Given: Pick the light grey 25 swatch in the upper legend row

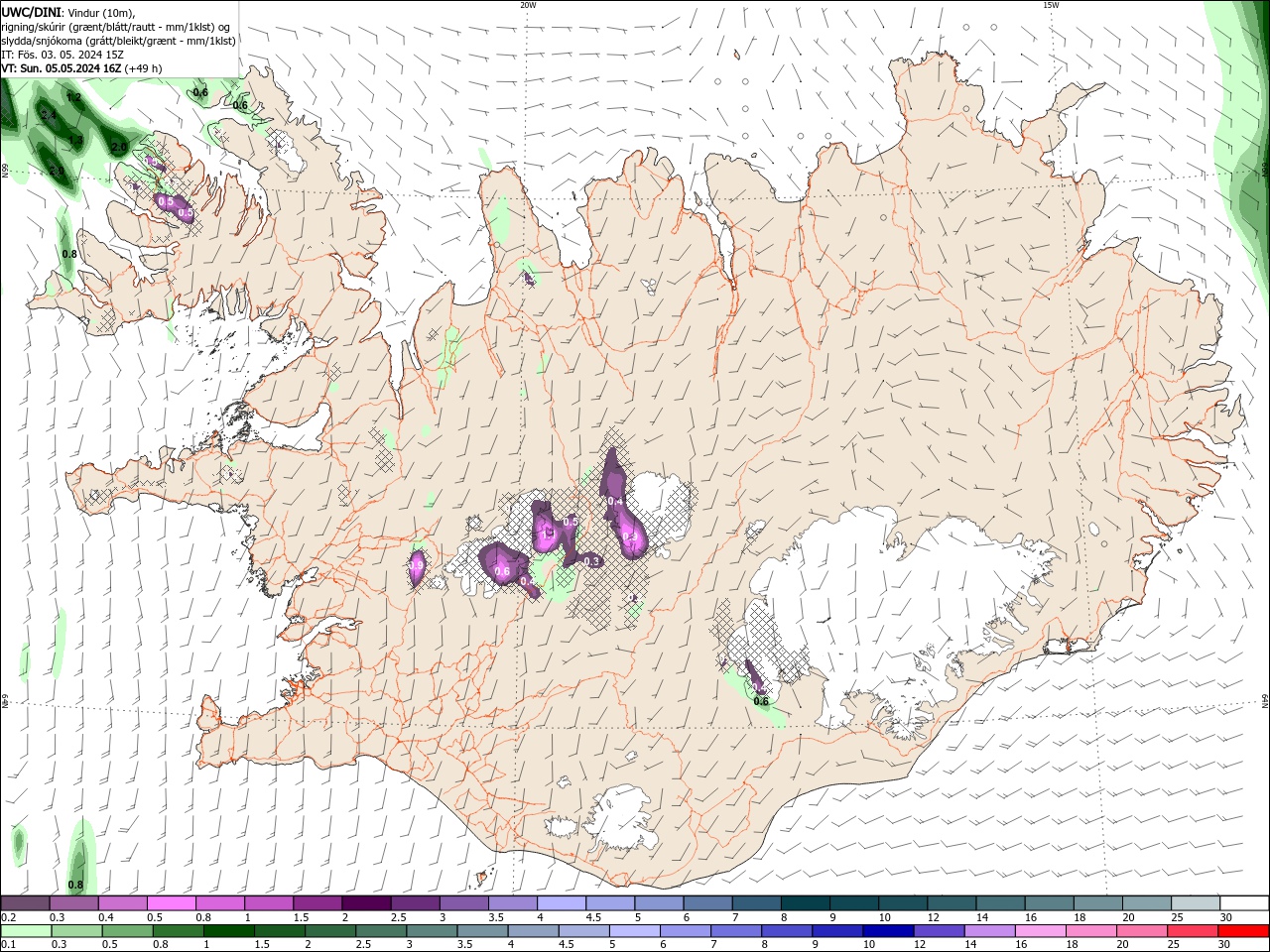Looking at the screenshot, I should point(1197,902).
